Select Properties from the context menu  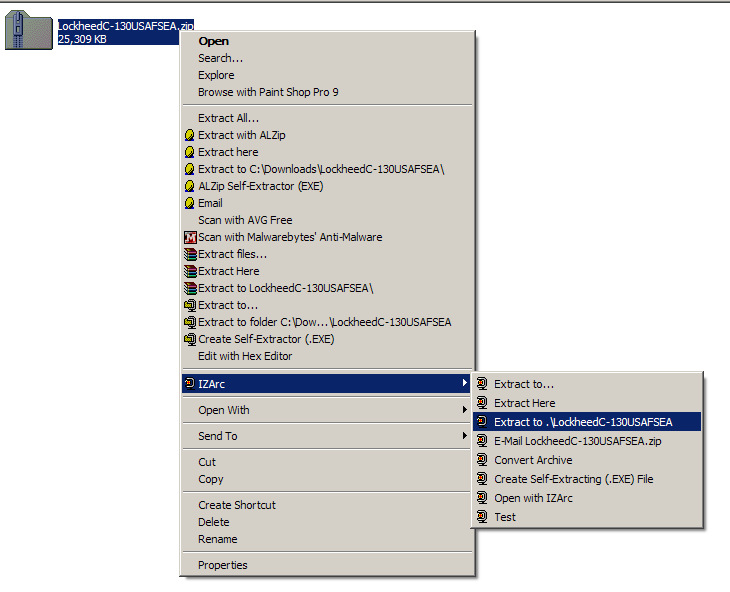222,565
